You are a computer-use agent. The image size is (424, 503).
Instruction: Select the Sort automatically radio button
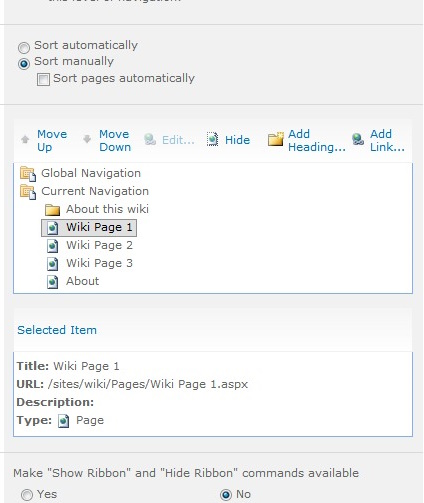tap(24, 48)
